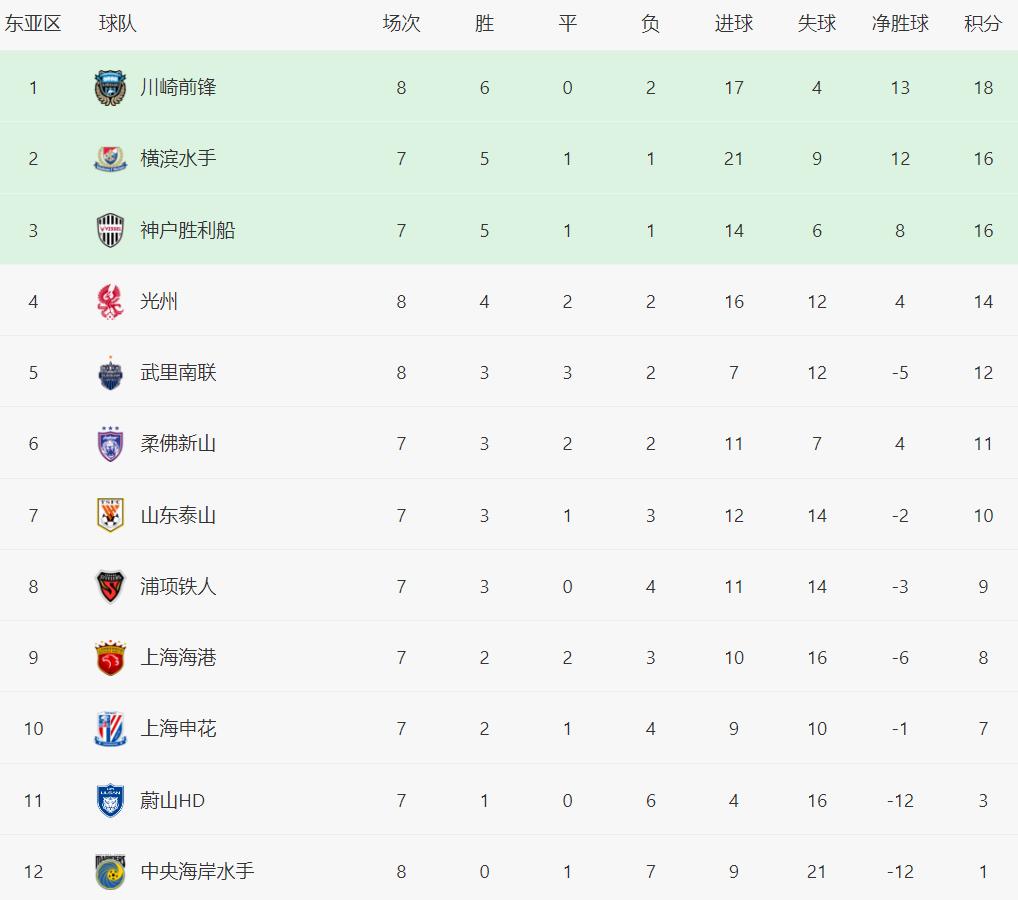Click the 浦项铁人 black shield logo
This screenshot has width=1018, height=900.
110,586
